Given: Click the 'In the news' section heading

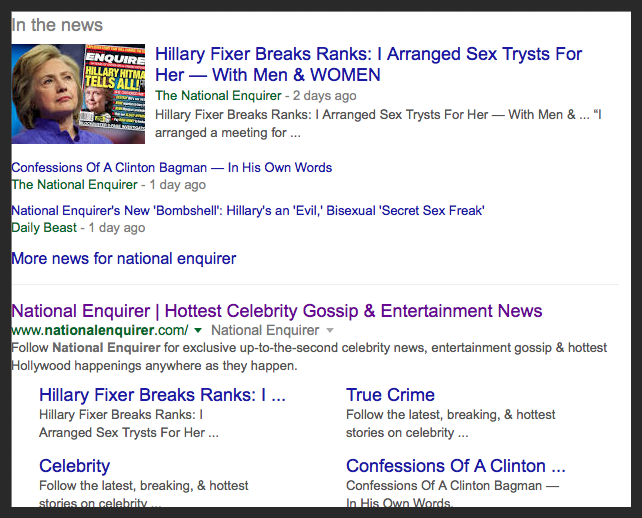Looking at the screenshot, I should click(57, 25).
